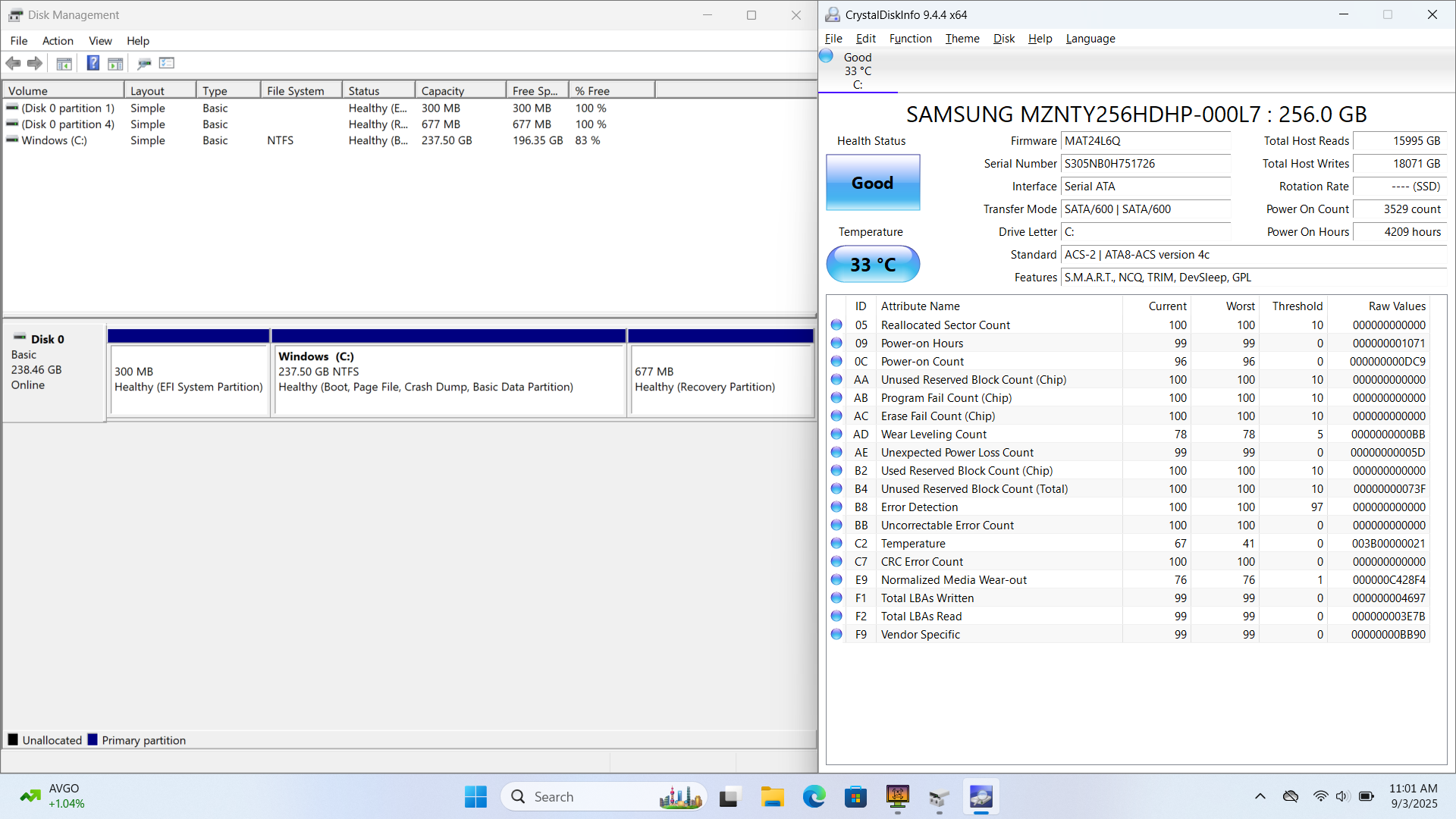The width and height of the screenshot is (1456, 819).
Task: Open Task View on the taskbar
Action: pos(729,797)
